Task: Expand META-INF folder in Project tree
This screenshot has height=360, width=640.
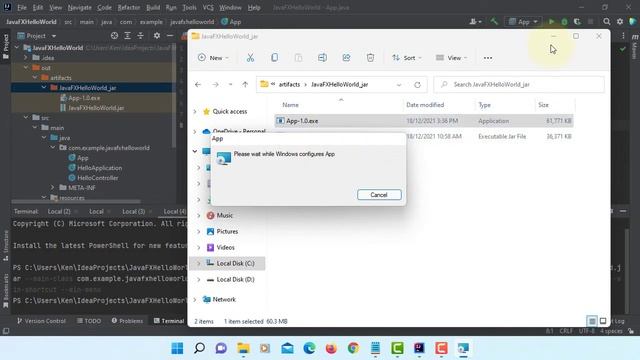Action: tap(53, 188)
